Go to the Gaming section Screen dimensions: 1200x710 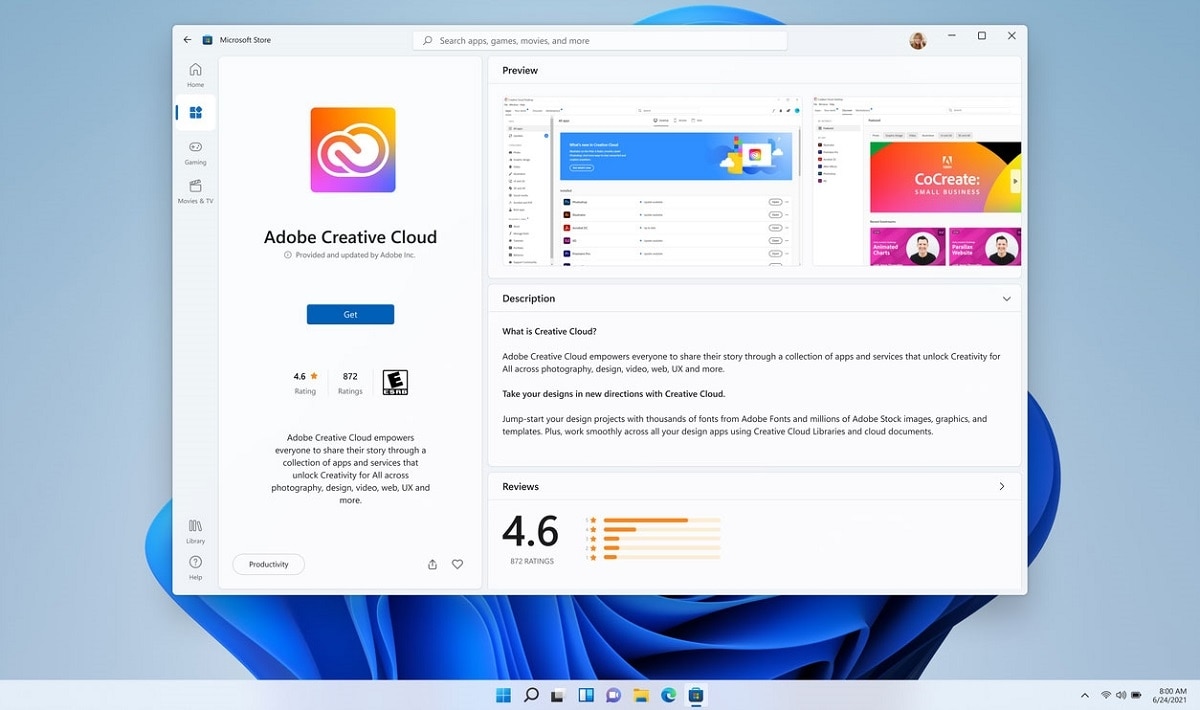point(195,152)
